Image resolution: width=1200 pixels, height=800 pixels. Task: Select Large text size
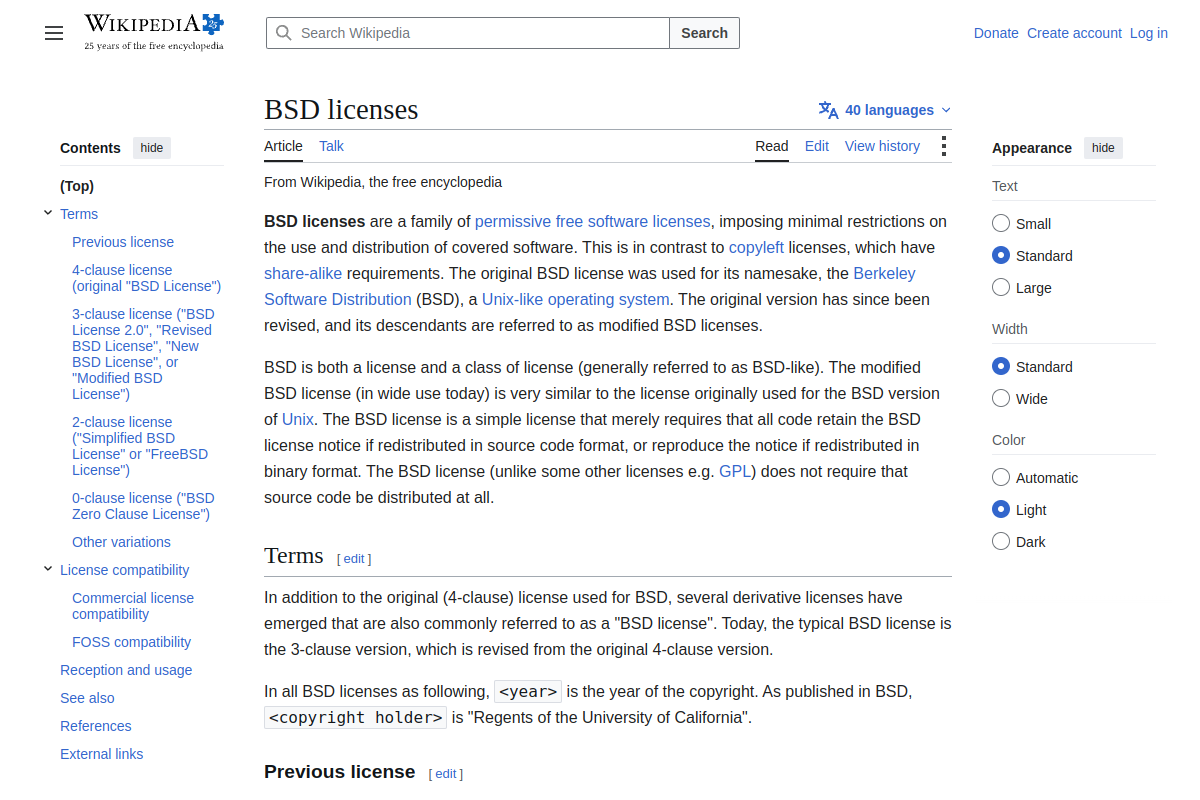coord(1001,288)
